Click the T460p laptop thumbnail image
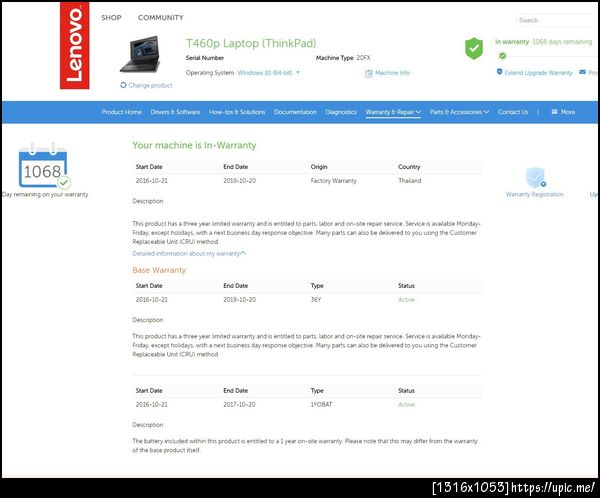 pos(140,54)
